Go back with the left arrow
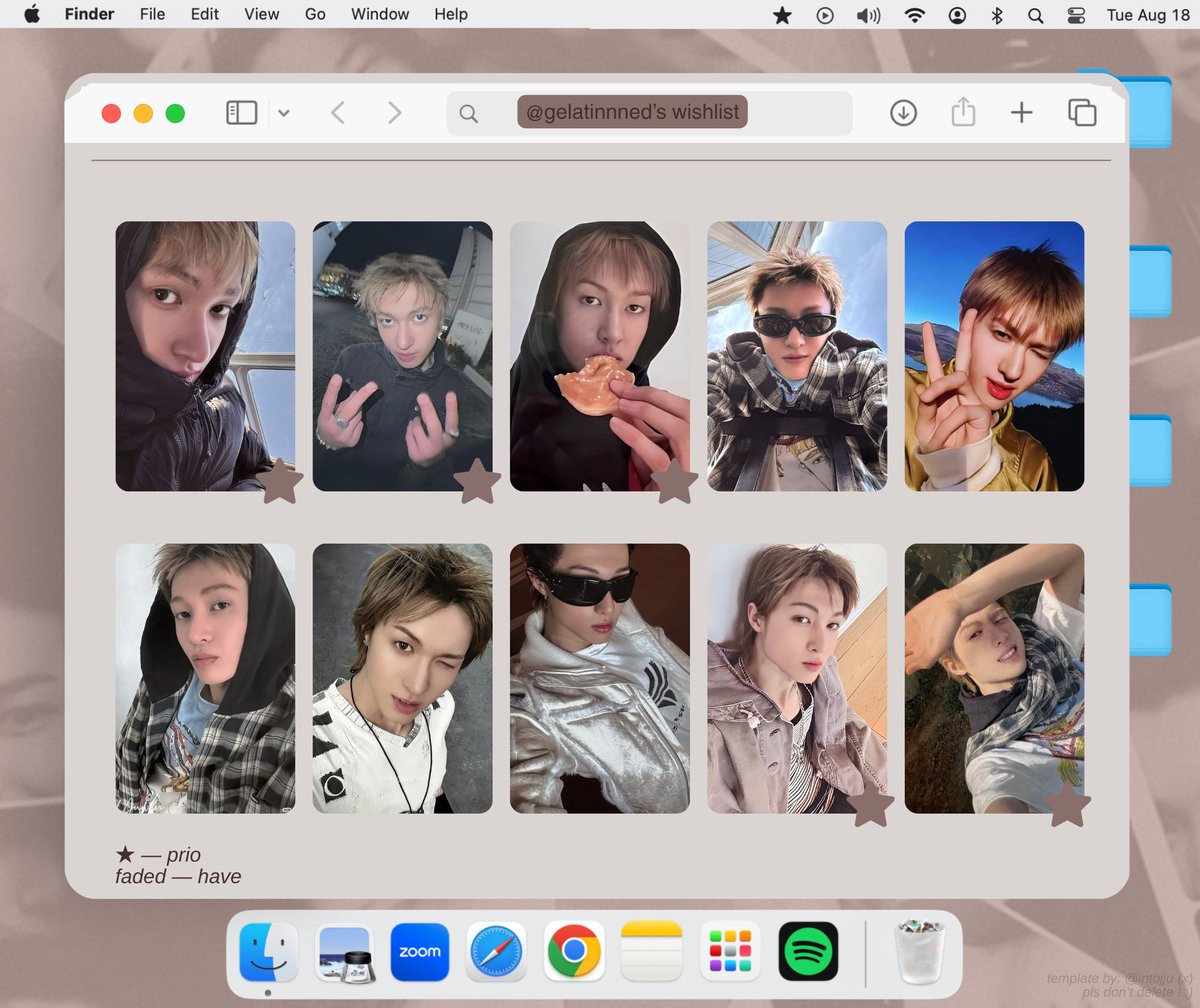The height and width of the screenshot is (1008, 1200). point(338,113)
